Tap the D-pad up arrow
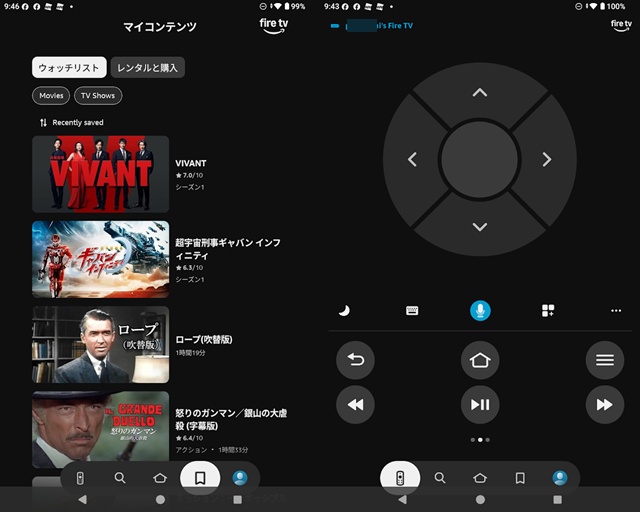 point(480,93)
